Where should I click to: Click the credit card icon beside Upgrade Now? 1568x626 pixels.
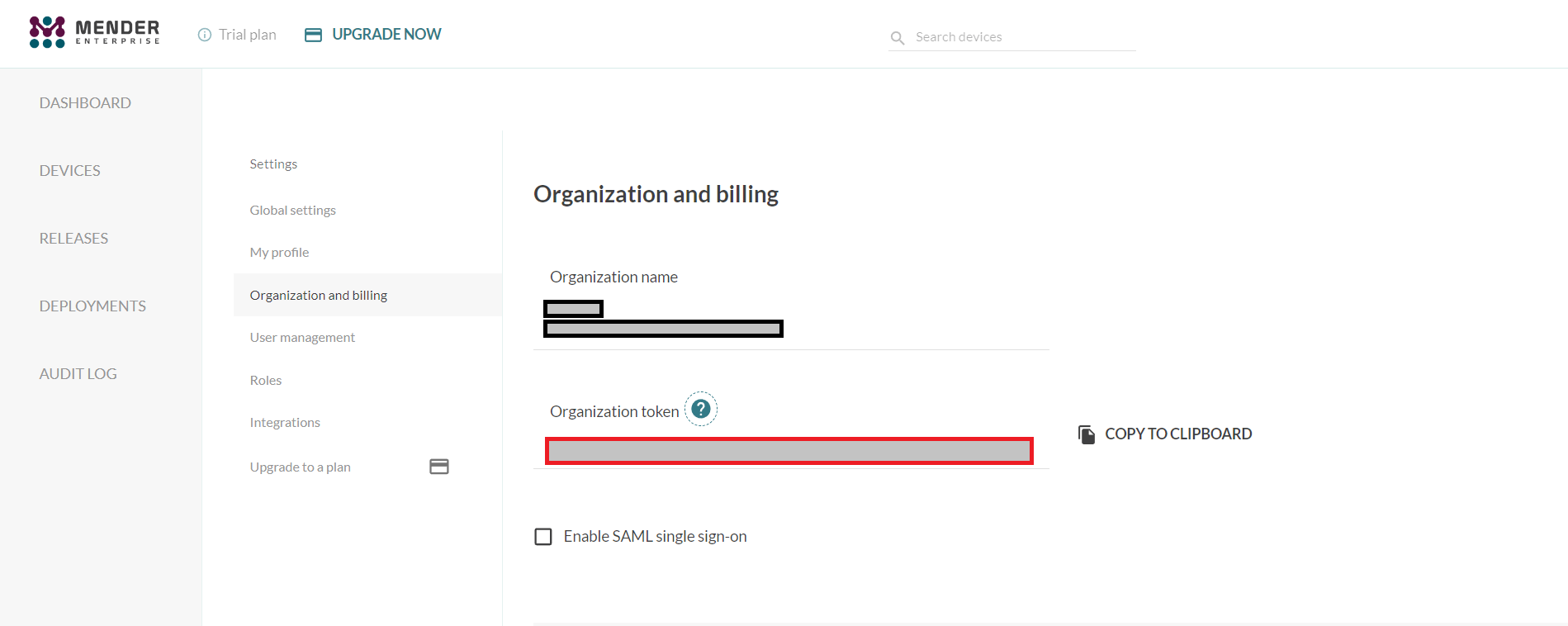(x=313, y=35)
